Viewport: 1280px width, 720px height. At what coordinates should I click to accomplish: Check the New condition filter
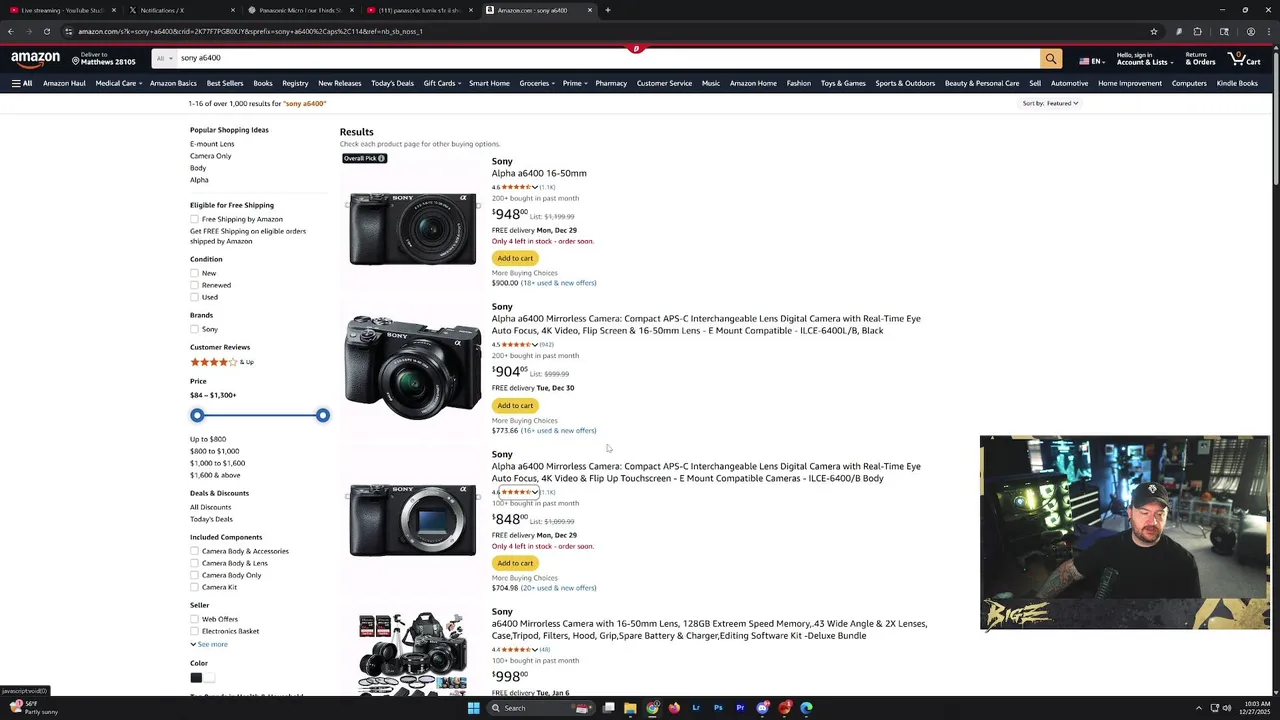coord(194,273)
